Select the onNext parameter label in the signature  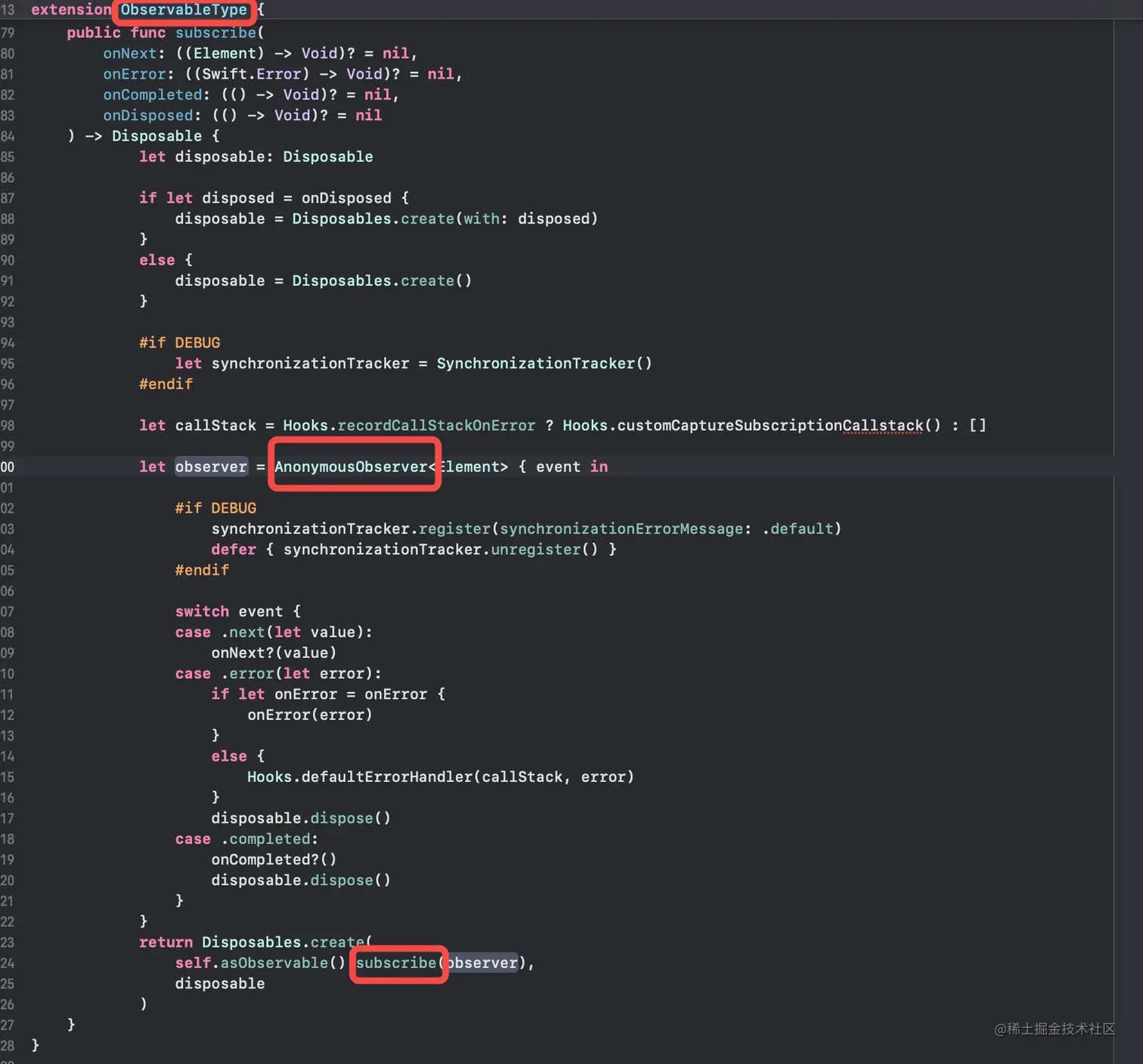pos(130,53)
